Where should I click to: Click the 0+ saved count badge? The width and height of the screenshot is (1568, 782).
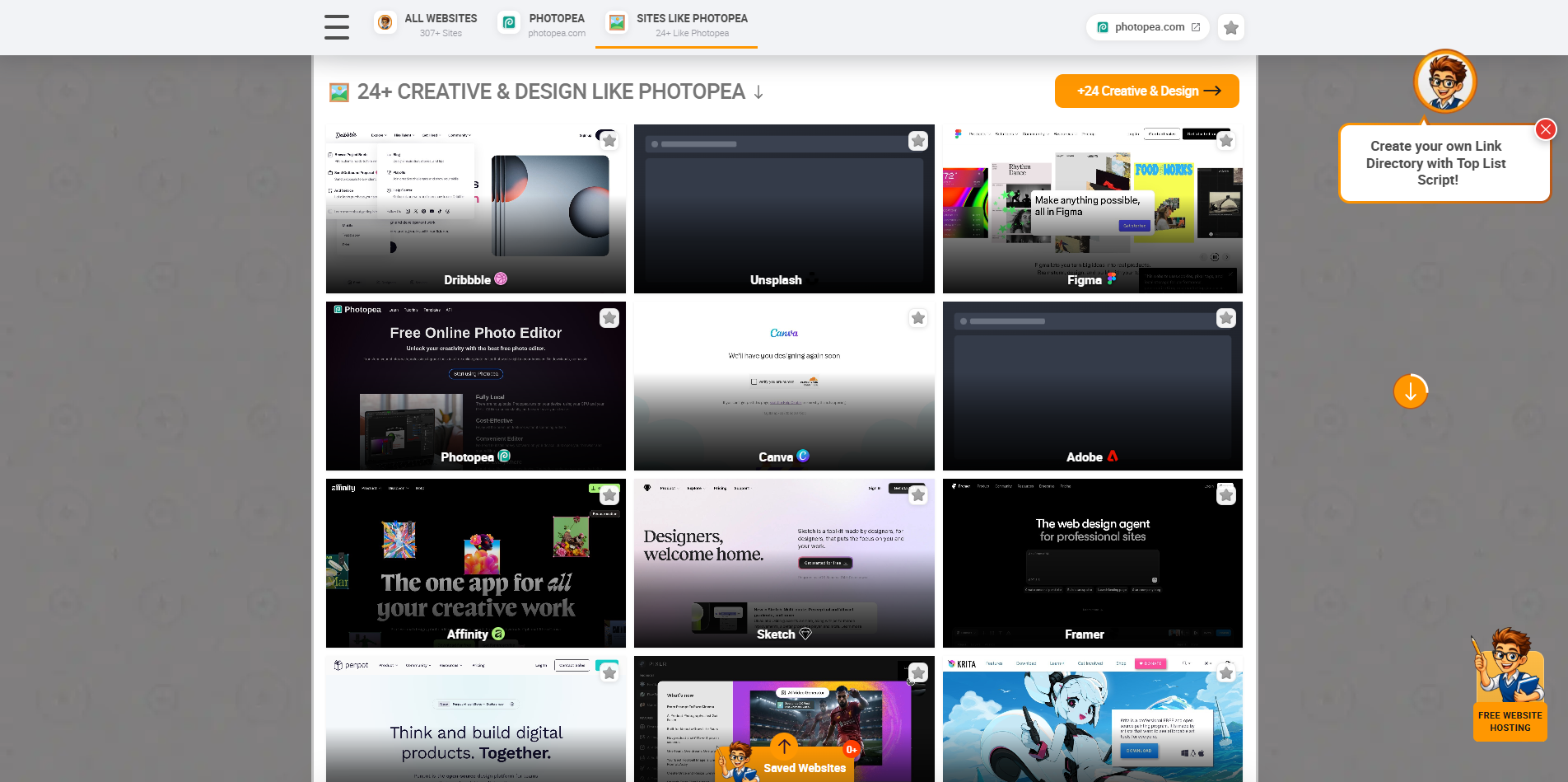(852, 750)
